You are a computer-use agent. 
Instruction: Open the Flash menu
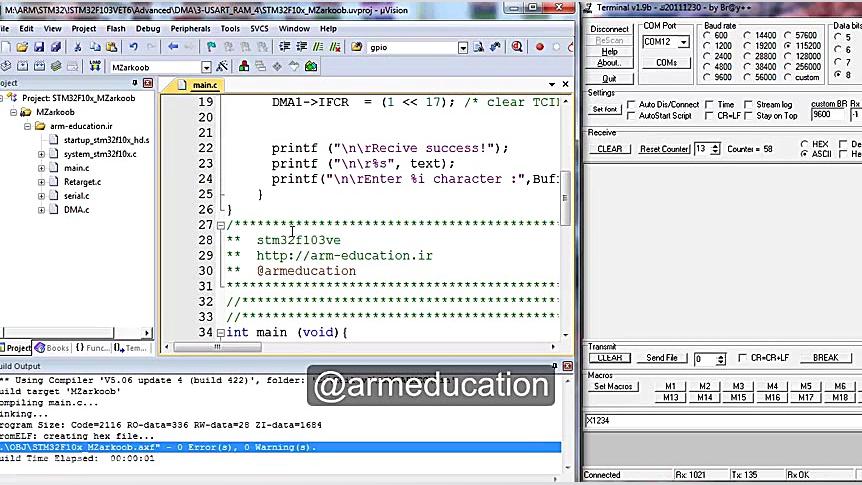[x=115, y=29]
